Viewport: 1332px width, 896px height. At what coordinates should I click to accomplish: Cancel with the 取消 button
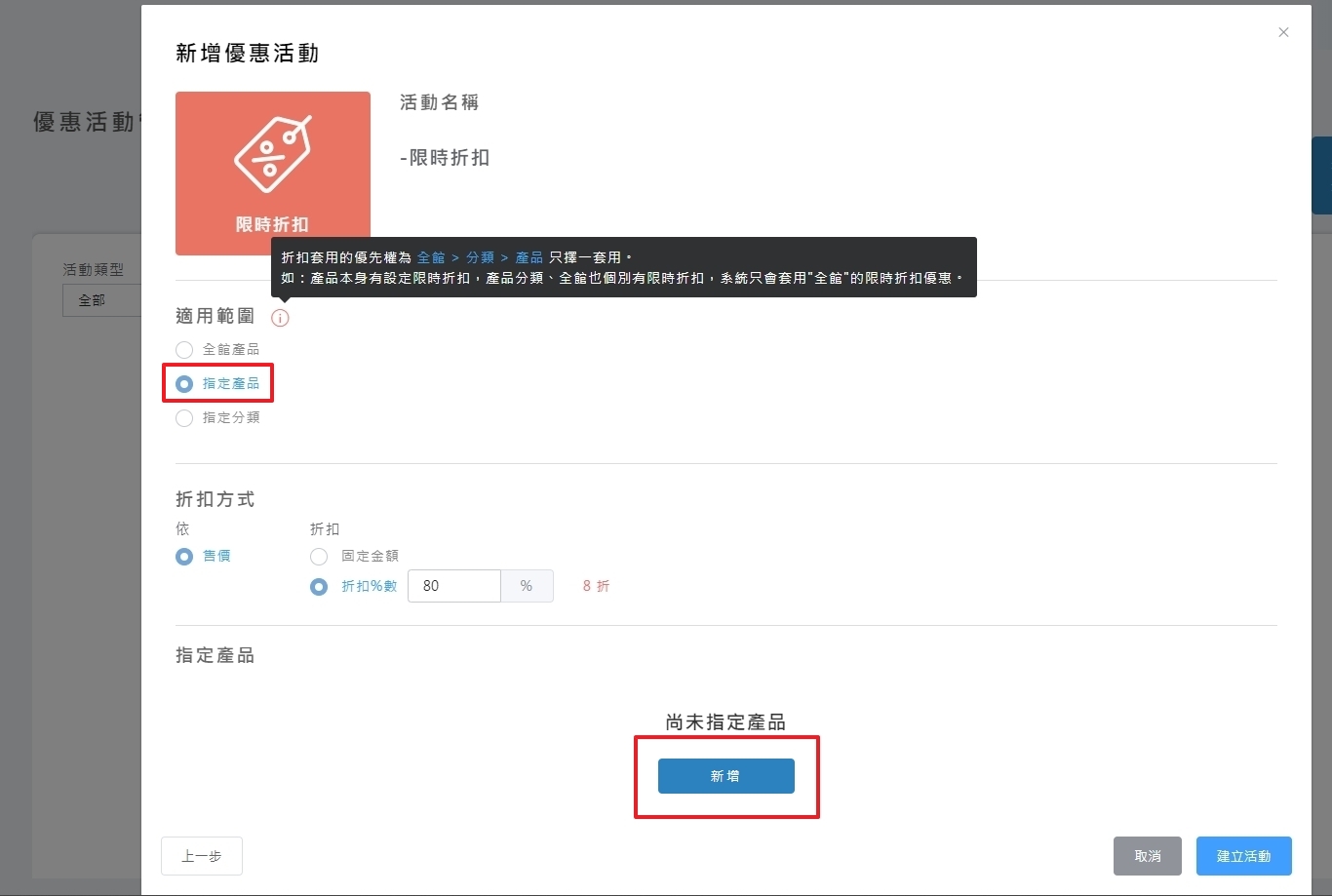(x=1147, y=856)
